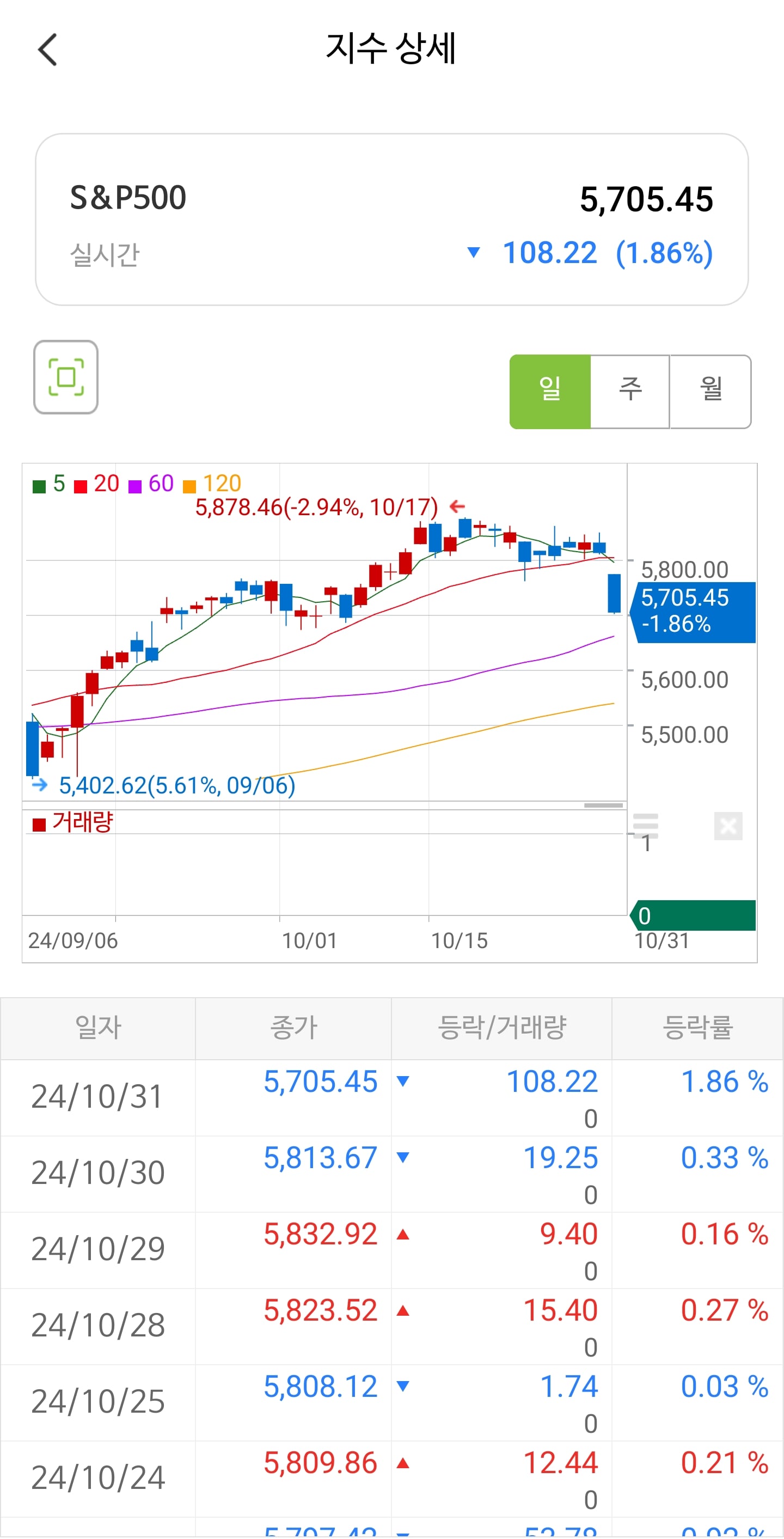784x1539 pixels.
Task: Click the purple 60-day moving average swatch
Action: [136, 486]
